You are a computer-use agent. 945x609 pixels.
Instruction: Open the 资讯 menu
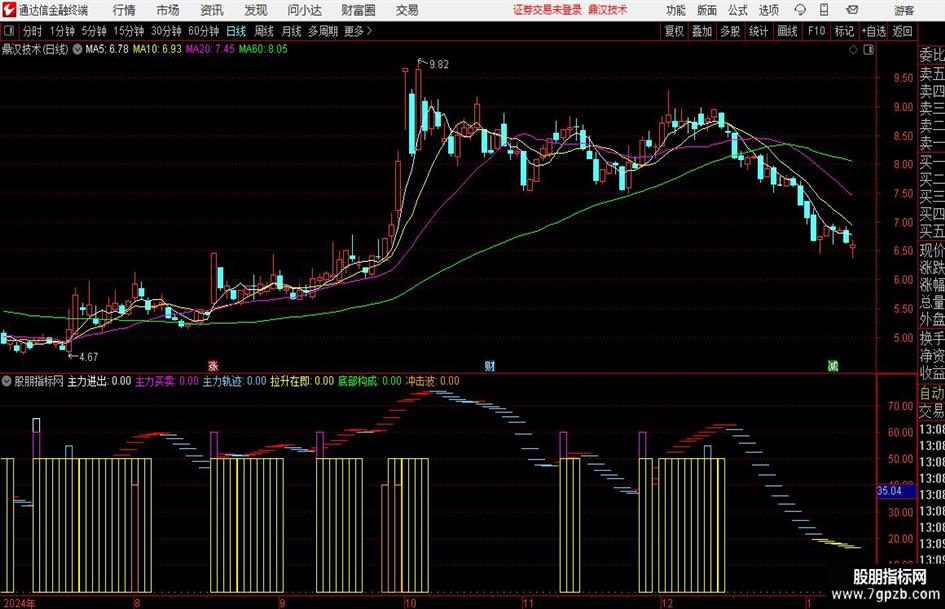212,10
